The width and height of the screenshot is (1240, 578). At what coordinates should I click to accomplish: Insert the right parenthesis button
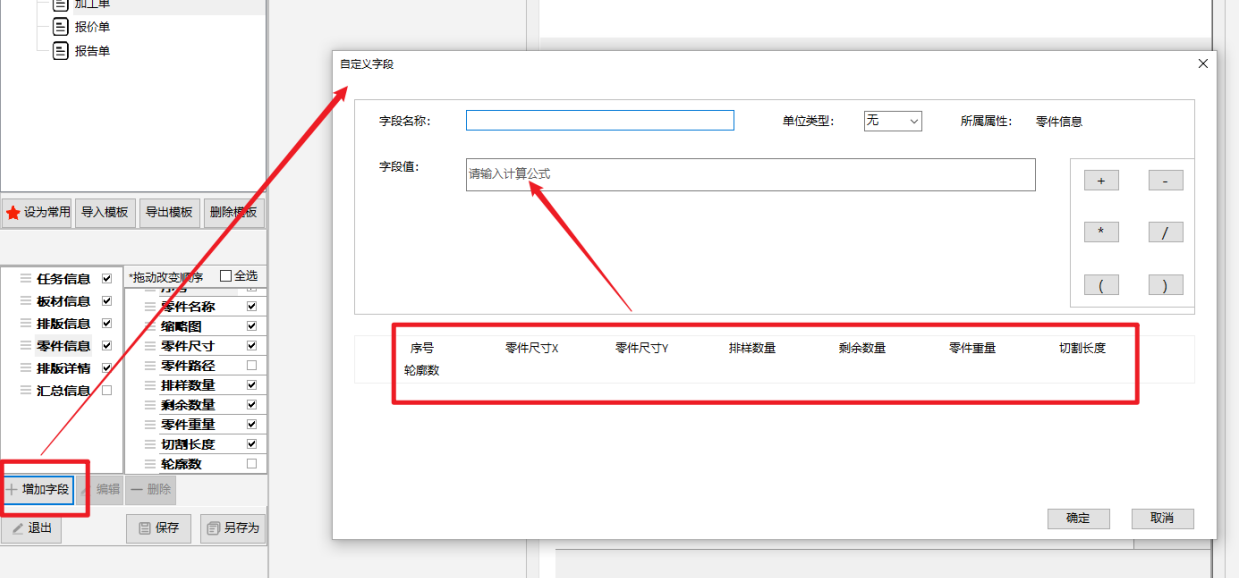pyautogui.click(x=1165, y=285)
